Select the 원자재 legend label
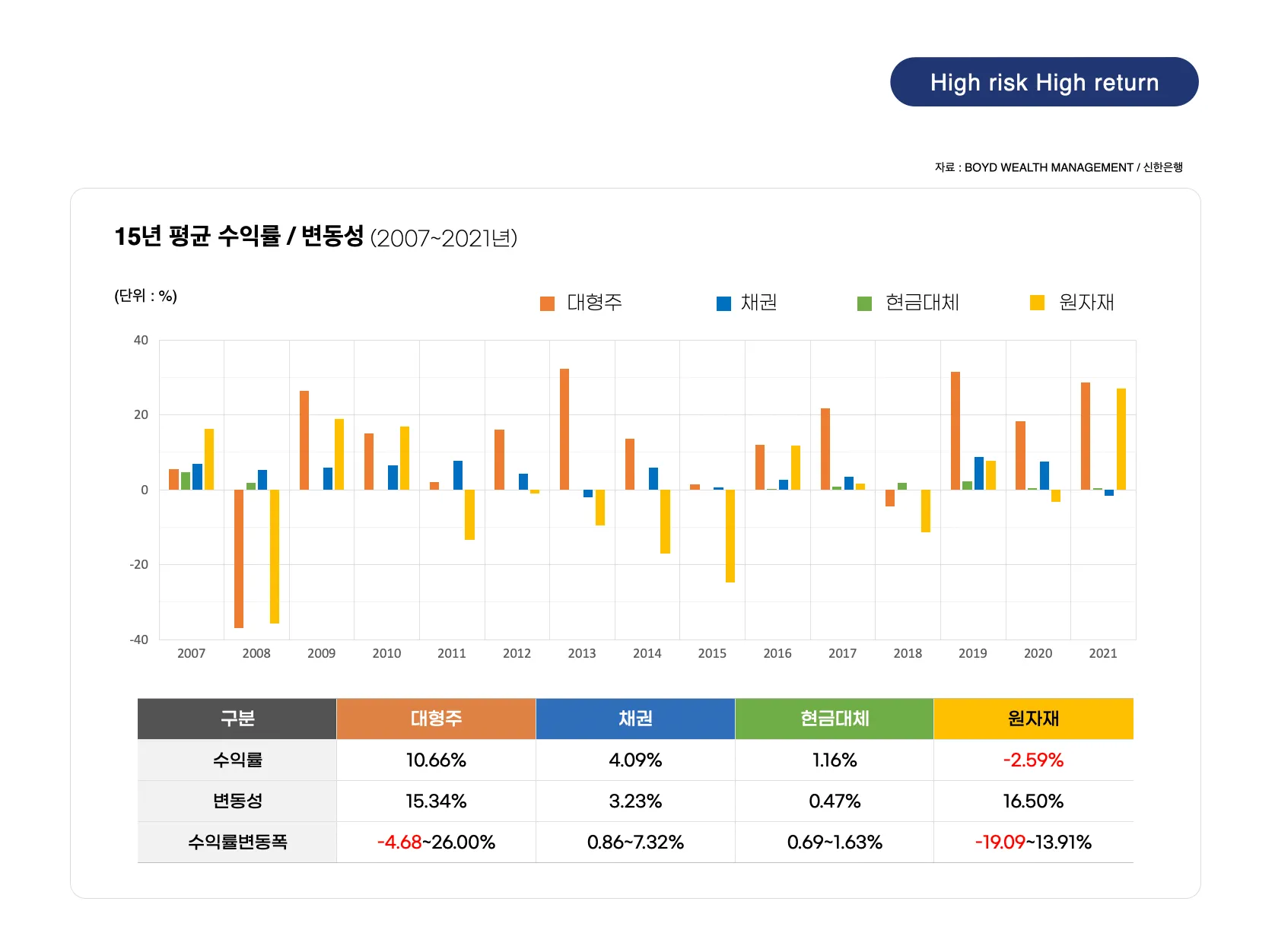1275x952 pixels. pos(1086,303)
